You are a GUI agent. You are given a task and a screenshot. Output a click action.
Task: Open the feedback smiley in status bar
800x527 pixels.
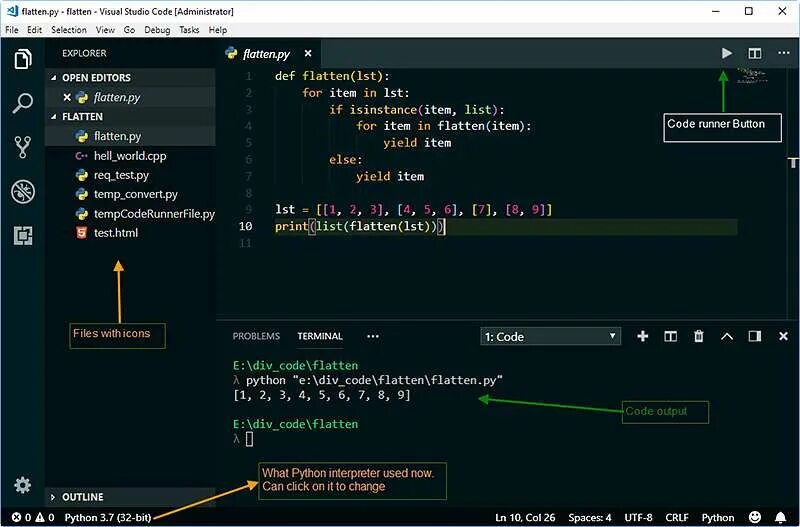click(x=755, y=517)
